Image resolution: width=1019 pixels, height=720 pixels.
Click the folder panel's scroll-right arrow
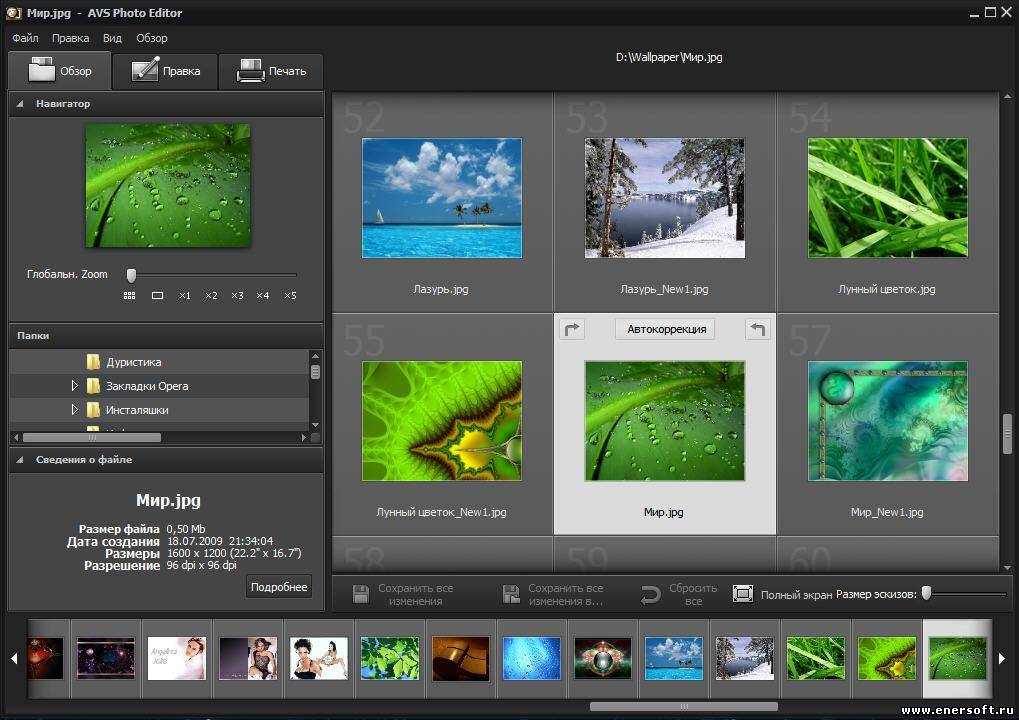303,437
